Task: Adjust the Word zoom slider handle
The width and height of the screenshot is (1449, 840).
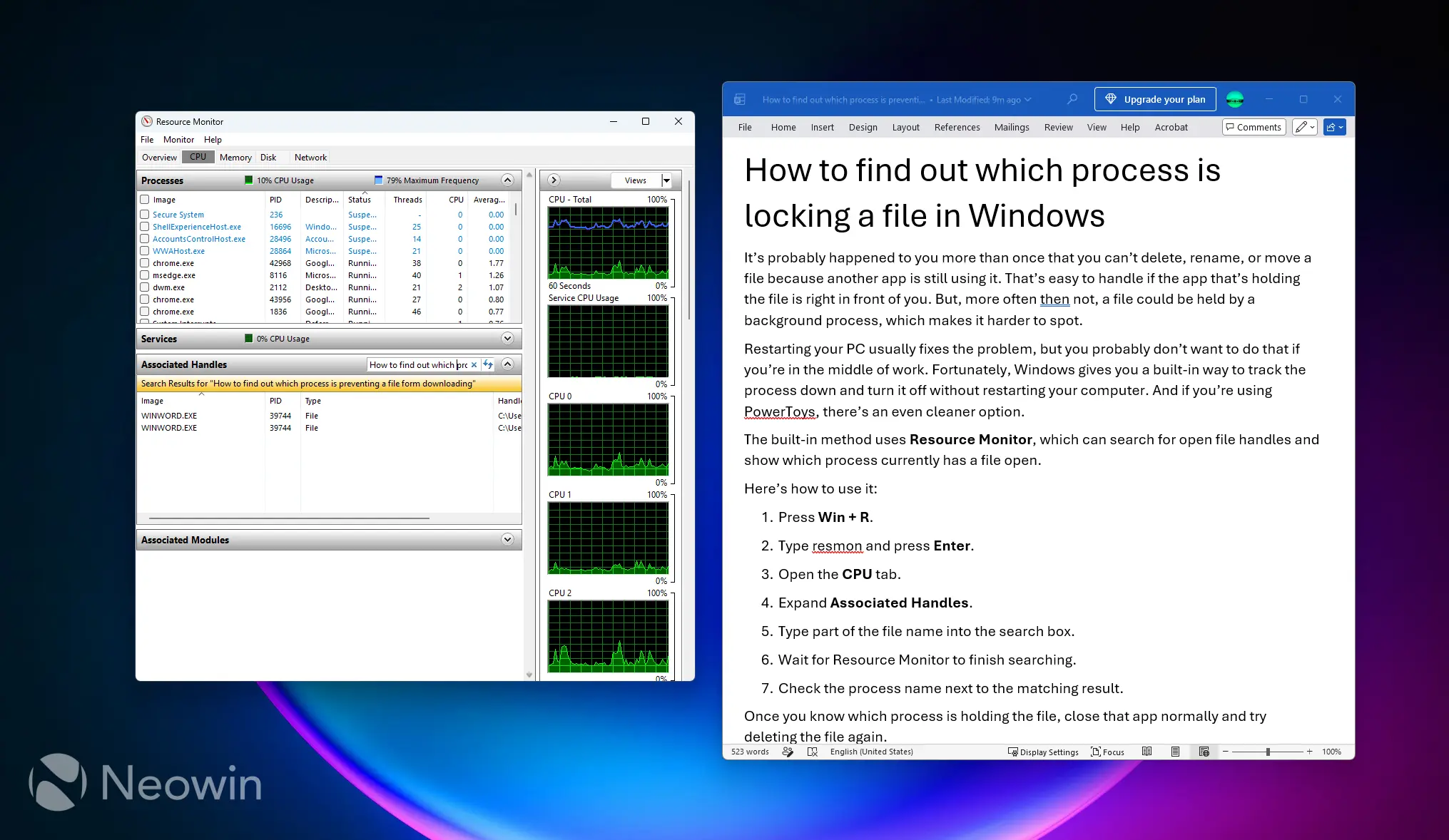Action: [1268, 752]
